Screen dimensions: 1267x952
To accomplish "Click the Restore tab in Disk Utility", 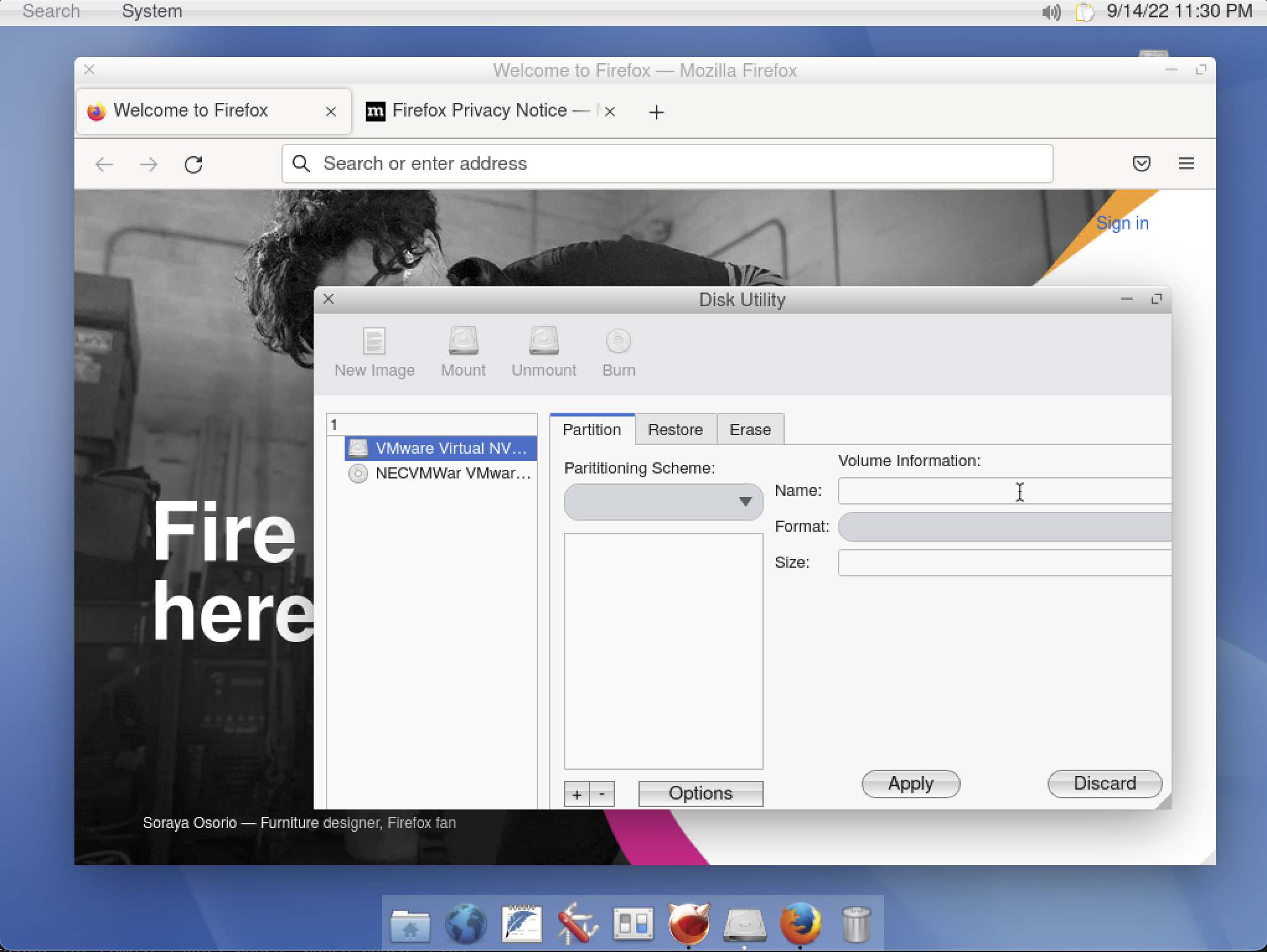I will 674,429.
